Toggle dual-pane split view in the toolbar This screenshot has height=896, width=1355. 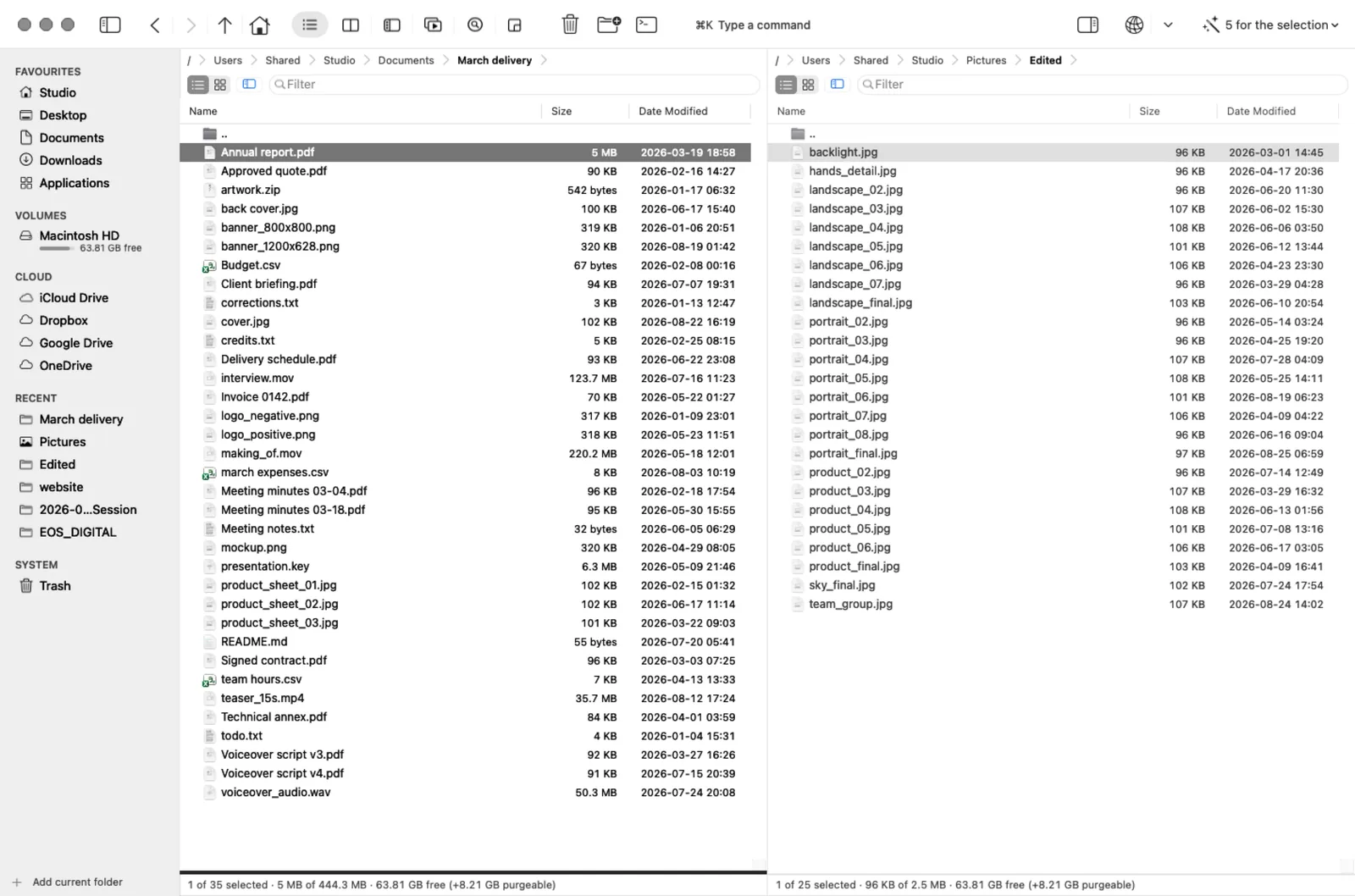351,25
